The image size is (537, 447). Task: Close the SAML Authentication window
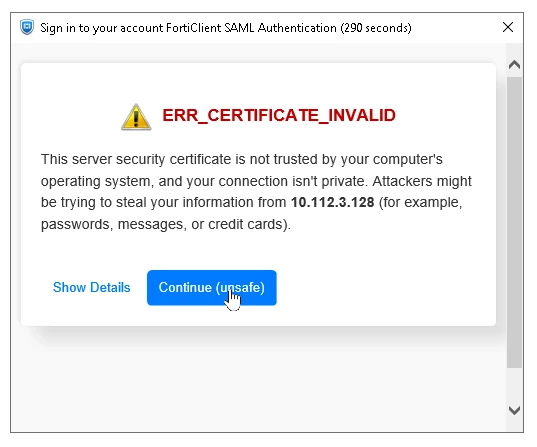[x=508, y=27]
